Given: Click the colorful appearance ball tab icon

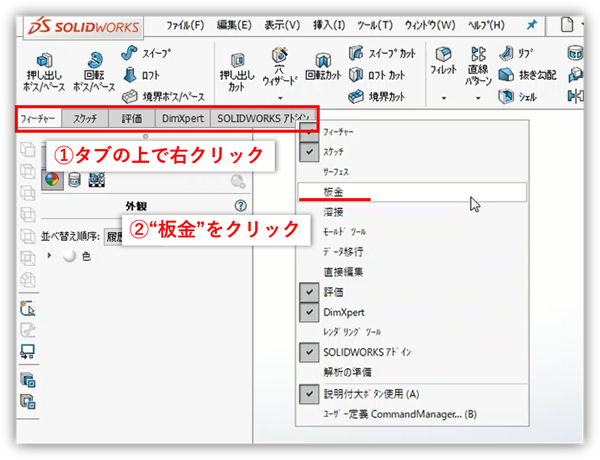Looking at the screenshot, I should pyautogui.click(x=52, y=179).
